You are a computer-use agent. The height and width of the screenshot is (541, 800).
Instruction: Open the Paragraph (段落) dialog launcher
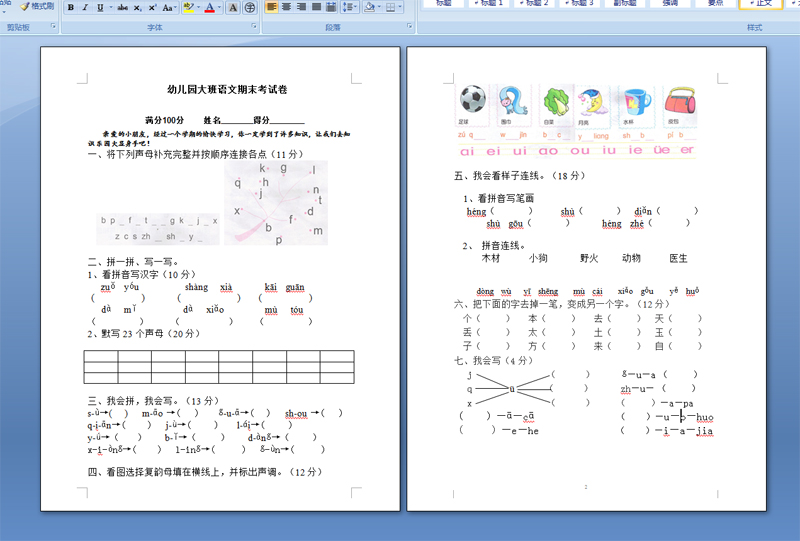pyautogui.click(x=409, y=26)
